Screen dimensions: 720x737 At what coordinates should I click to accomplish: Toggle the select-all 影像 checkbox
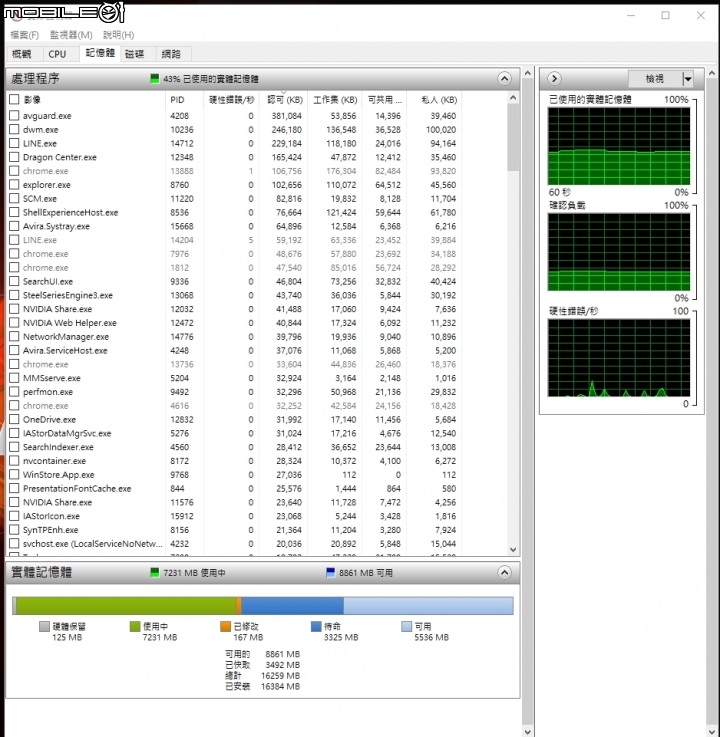14,99
